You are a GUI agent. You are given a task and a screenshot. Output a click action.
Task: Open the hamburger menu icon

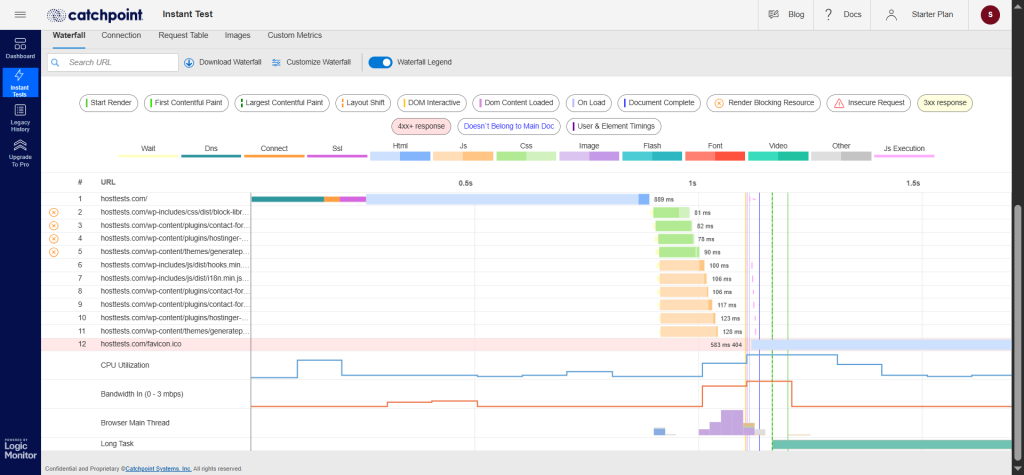coord(20,15)
